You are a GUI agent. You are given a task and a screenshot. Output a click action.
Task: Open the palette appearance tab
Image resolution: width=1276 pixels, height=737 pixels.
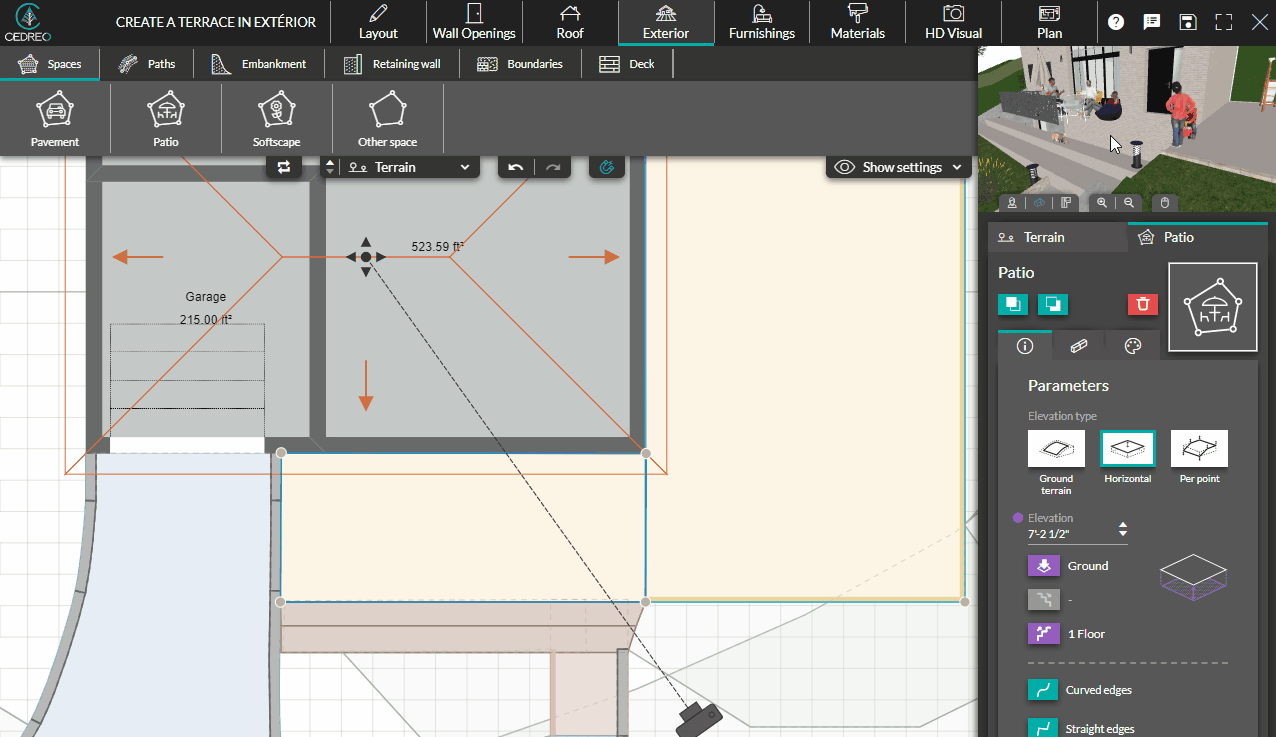[x=1132, y=346]
